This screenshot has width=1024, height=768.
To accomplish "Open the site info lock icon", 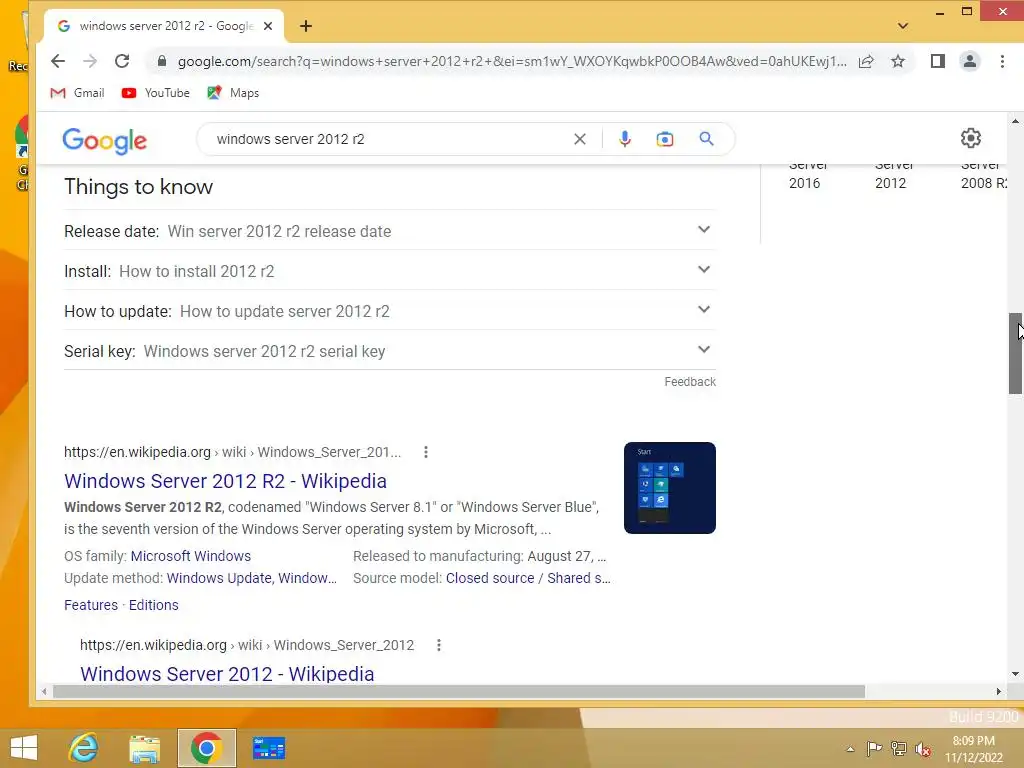I will [162, 61].
